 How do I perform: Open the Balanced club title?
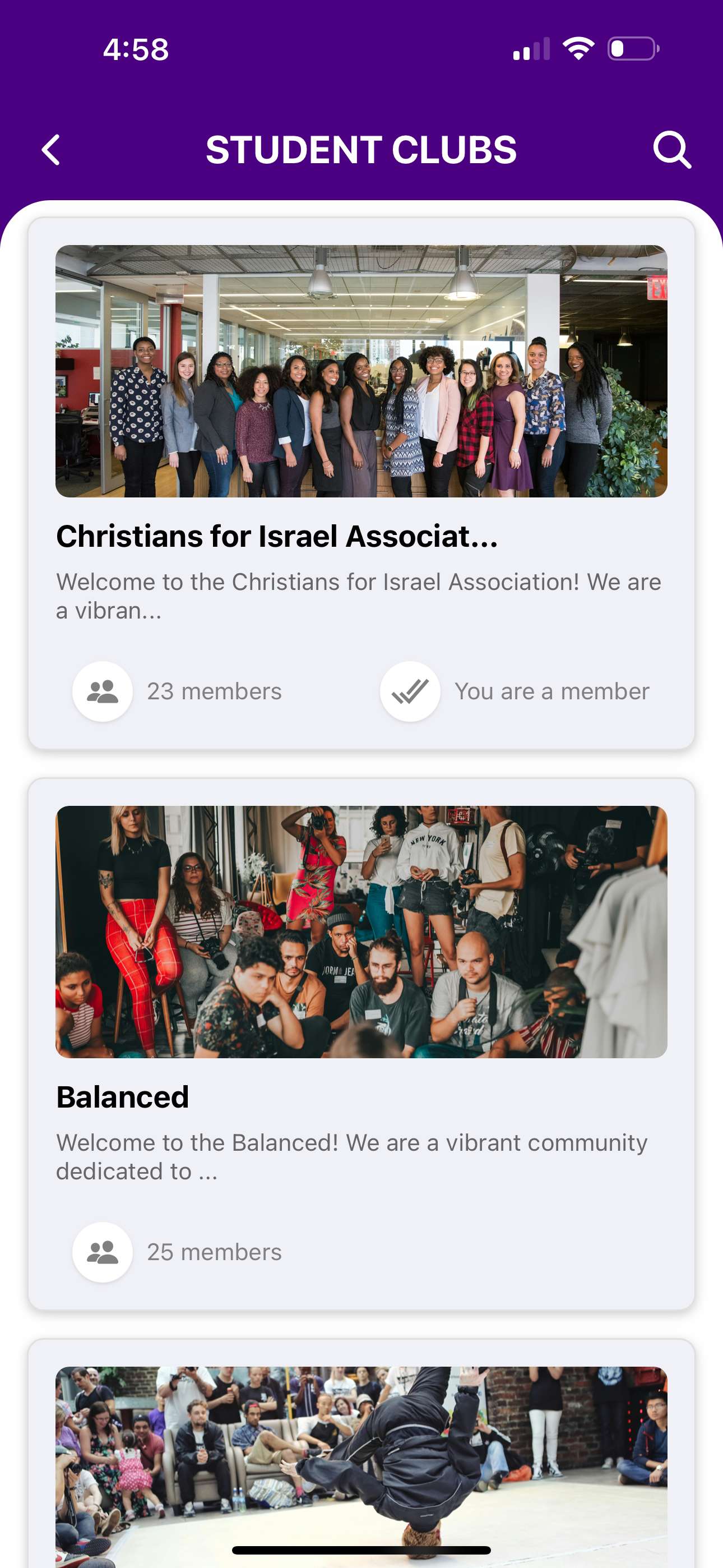[122, 1097]
